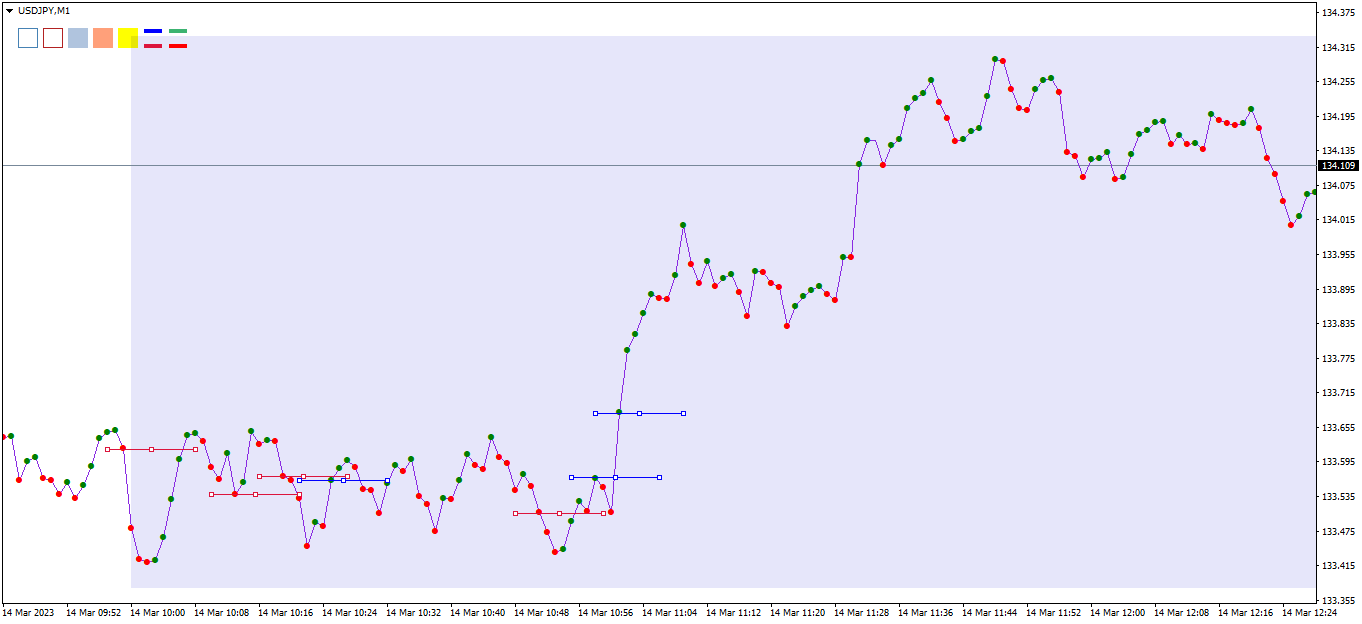Select the green horizontal line tool

coord(178,31)
